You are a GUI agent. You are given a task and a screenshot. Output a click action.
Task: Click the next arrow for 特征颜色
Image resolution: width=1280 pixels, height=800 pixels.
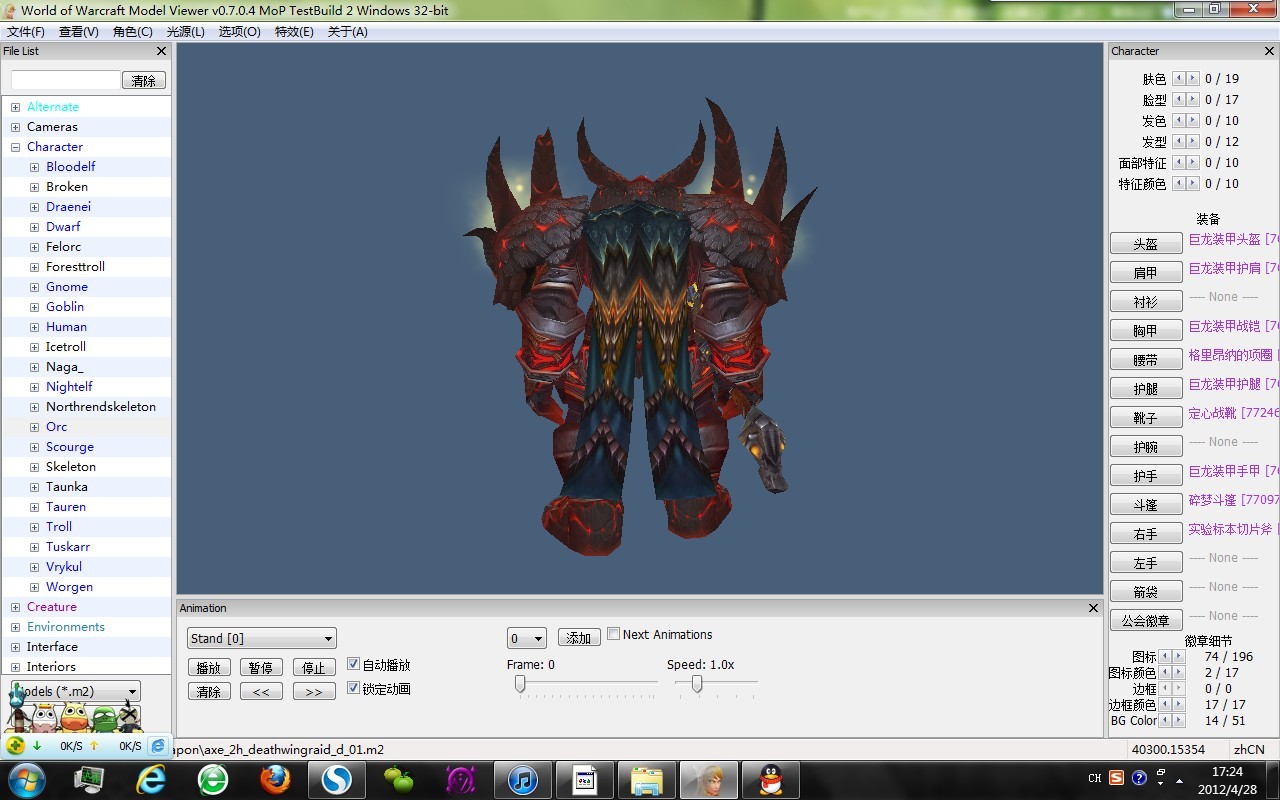coord(1193,183)
